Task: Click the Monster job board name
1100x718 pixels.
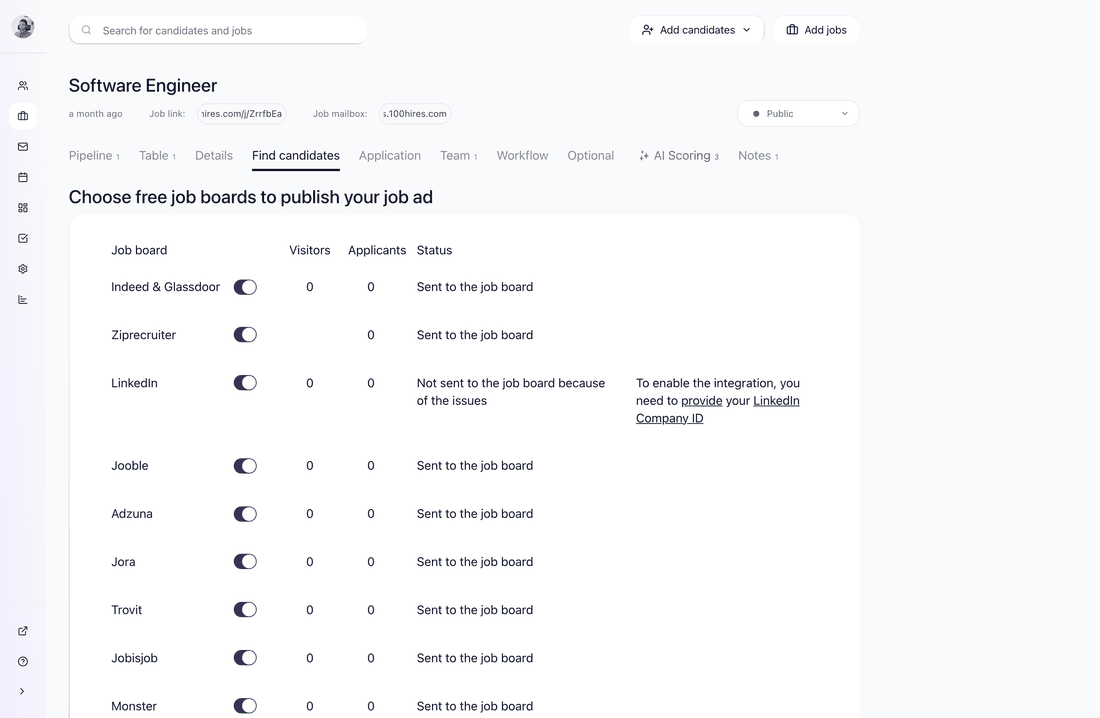Action: pos(134,706)
